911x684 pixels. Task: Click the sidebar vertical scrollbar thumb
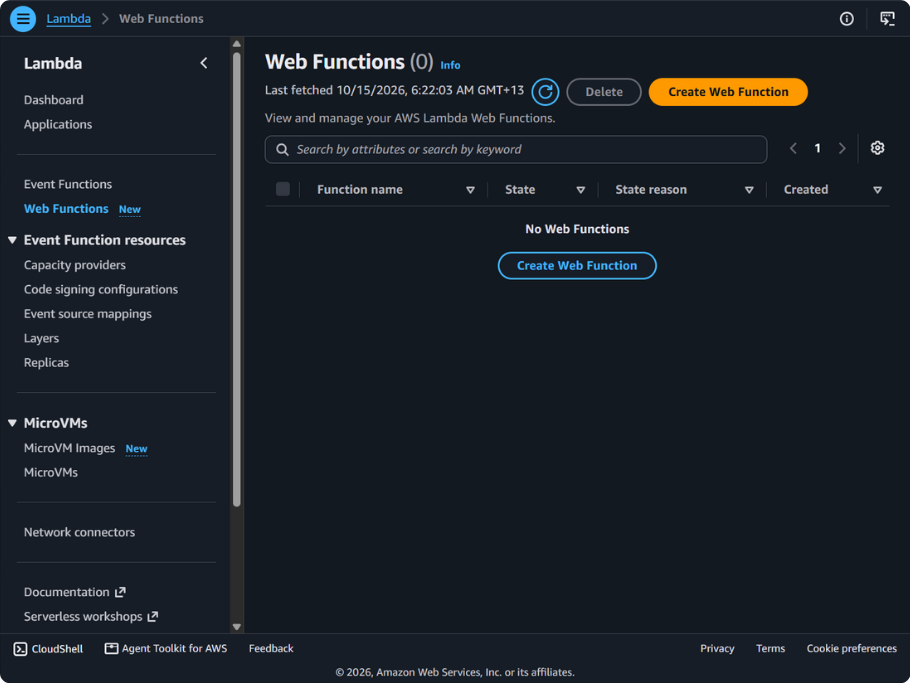pos(236,280)
